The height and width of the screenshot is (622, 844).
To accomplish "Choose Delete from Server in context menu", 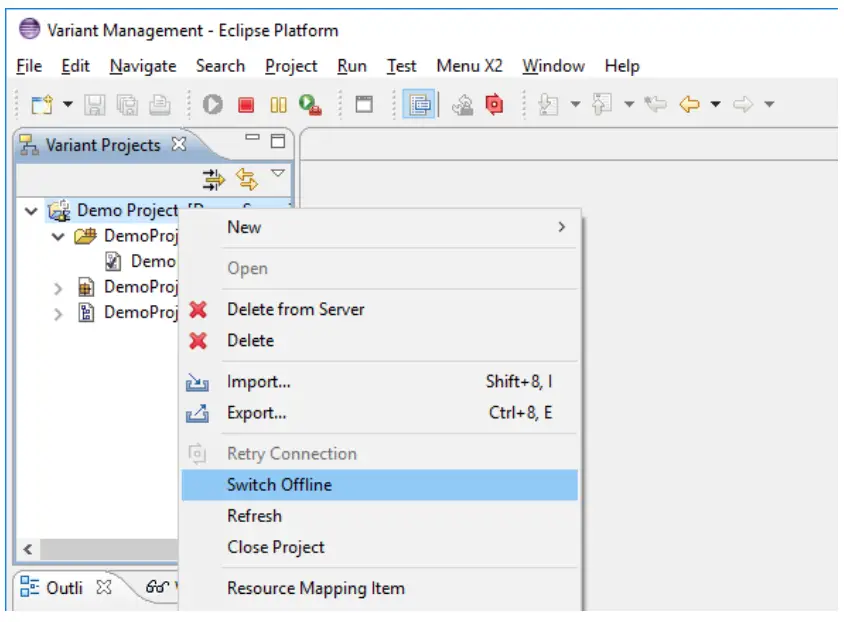I will [380, 309].
